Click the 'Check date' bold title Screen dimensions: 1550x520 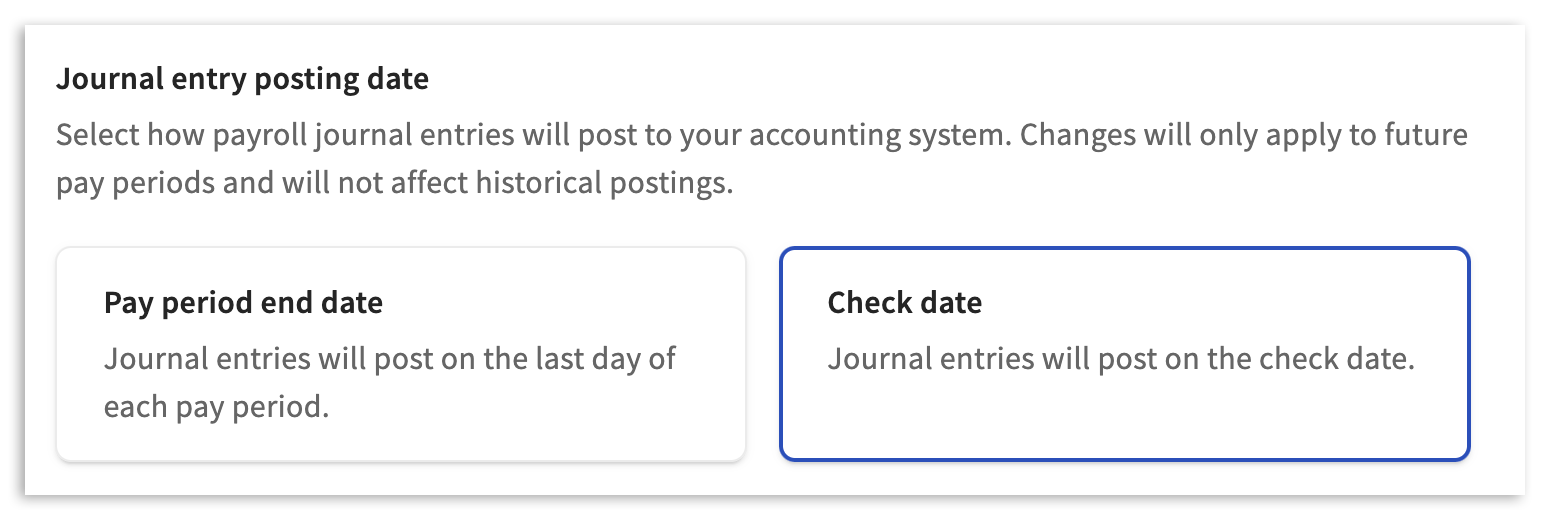(x=904, y=303)
